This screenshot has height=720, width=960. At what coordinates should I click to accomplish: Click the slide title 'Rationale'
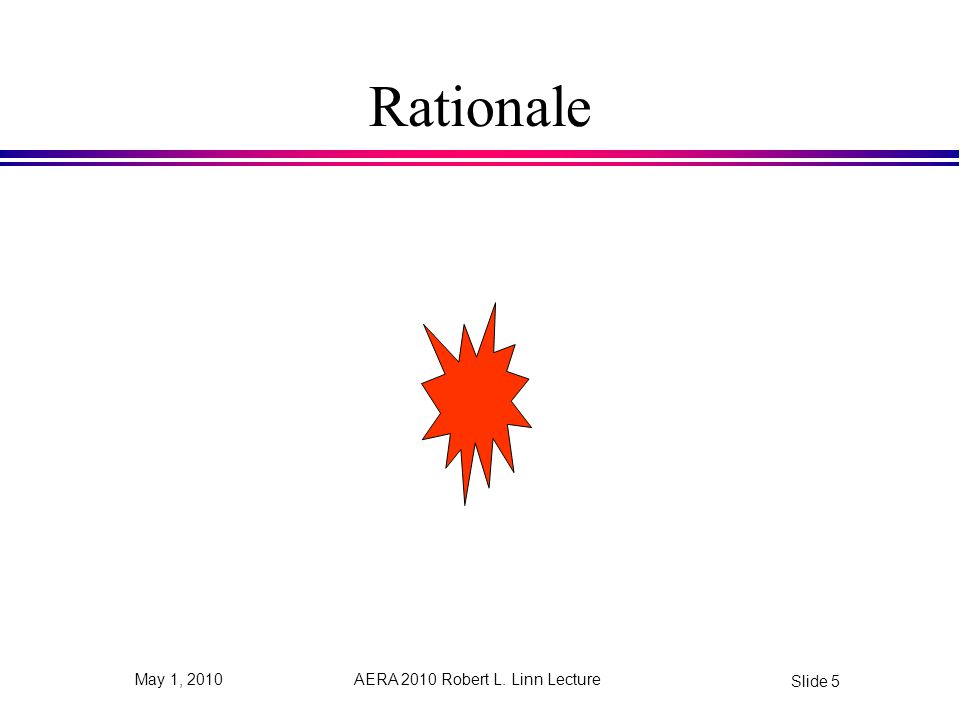(479, 107)
